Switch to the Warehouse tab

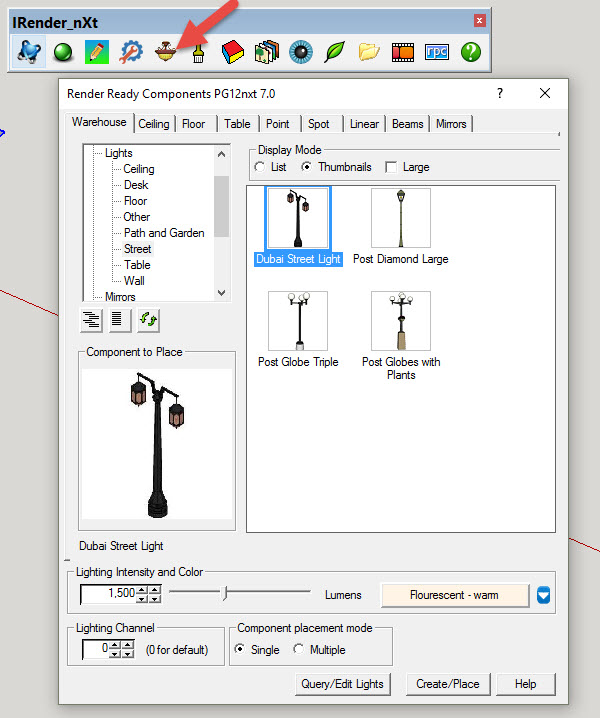point(99,122)
